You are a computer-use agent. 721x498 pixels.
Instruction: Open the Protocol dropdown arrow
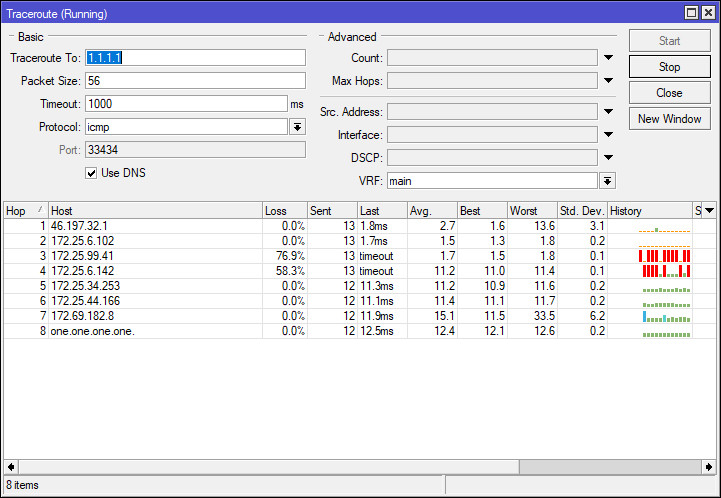tap(298, 127)
